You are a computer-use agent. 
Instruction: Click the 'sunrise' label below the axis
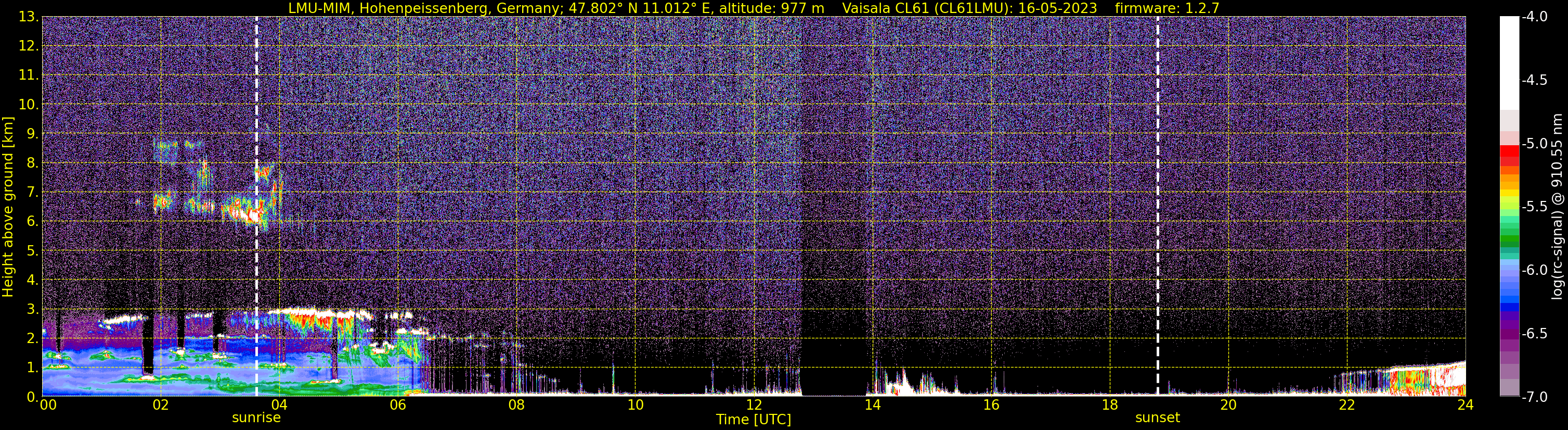click(x=256, y=418)
